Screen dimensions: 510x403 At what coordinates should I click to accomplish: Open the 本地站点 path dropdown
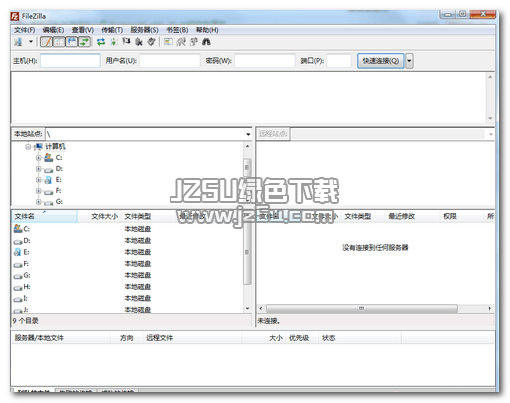tap(248, 134)
